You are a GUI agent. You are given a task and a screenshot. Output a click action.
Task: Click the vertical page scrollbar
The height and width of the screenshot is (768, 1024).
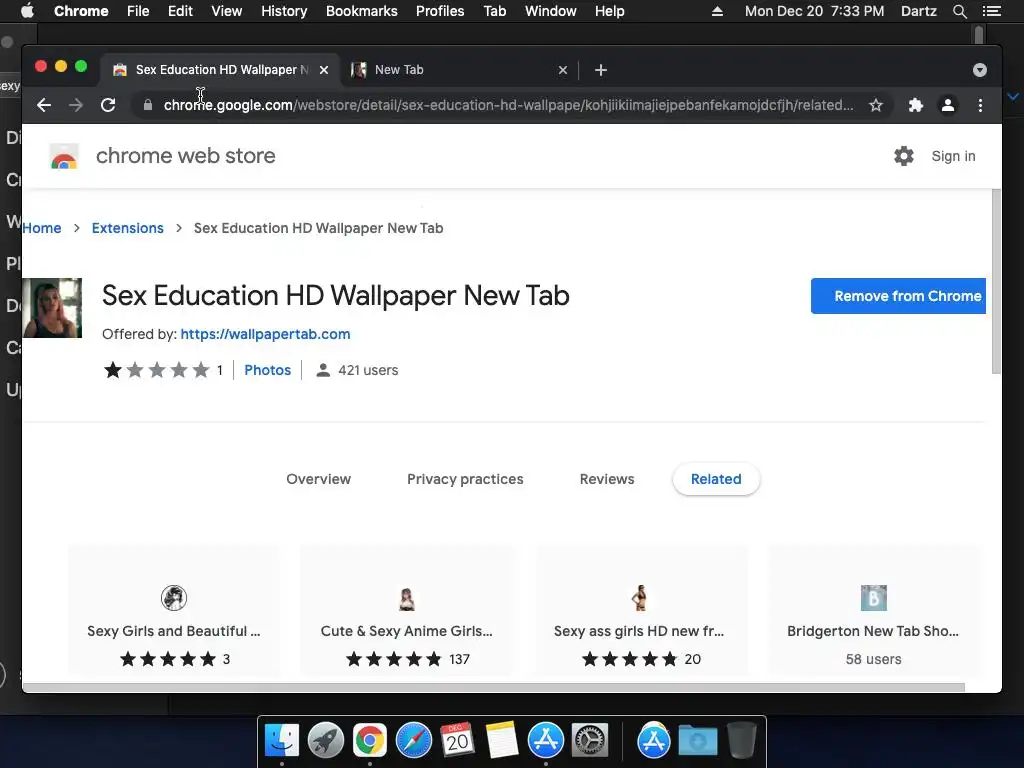(x=996, y=281)
